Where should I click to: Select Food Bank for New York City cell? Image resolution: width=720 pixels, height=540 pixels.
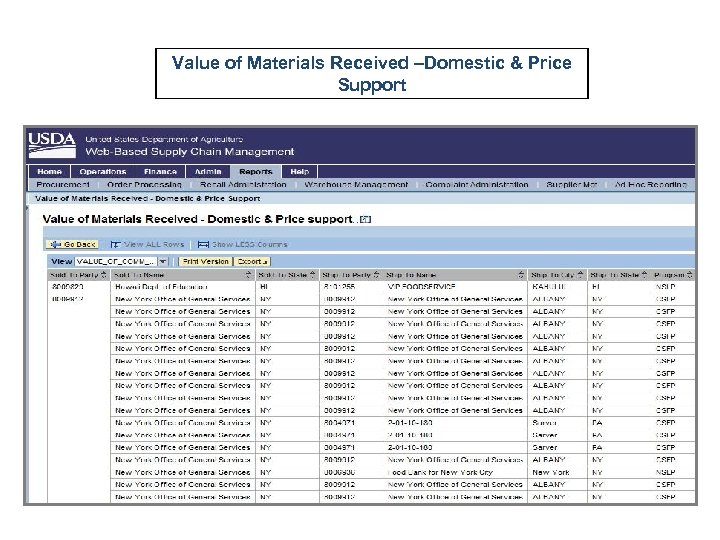click(456, 472)
